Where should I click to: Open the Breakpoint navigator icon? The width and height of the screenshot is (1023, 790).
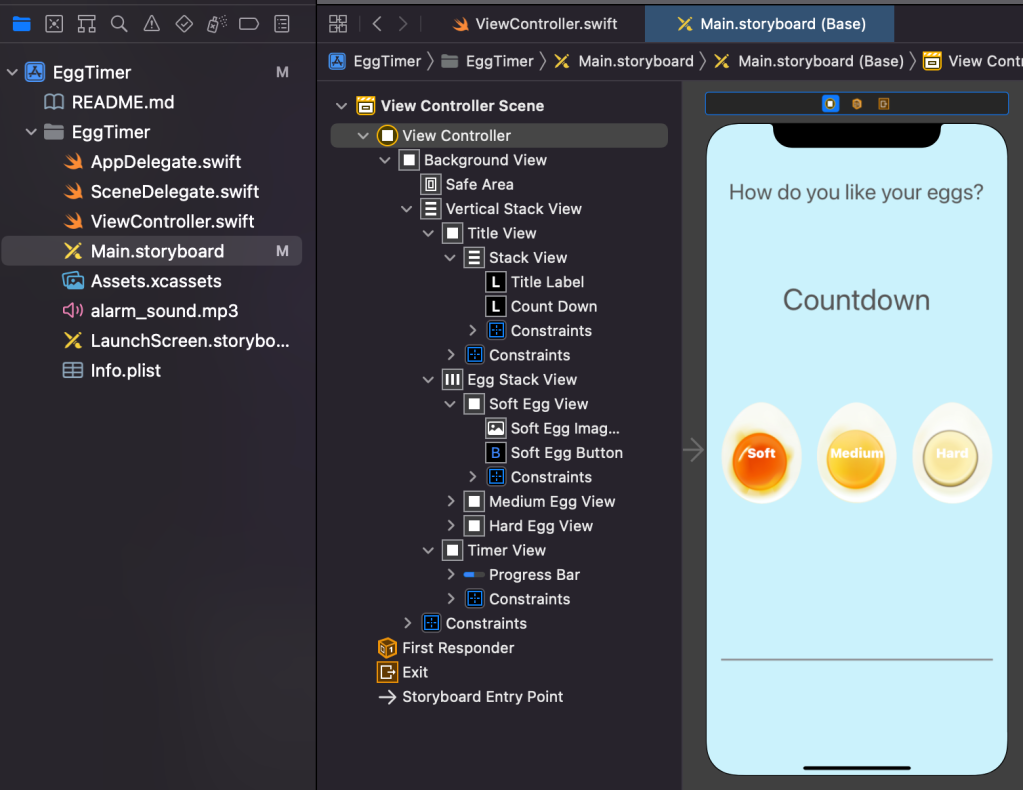pyautogui.click(x=249, y=23)
